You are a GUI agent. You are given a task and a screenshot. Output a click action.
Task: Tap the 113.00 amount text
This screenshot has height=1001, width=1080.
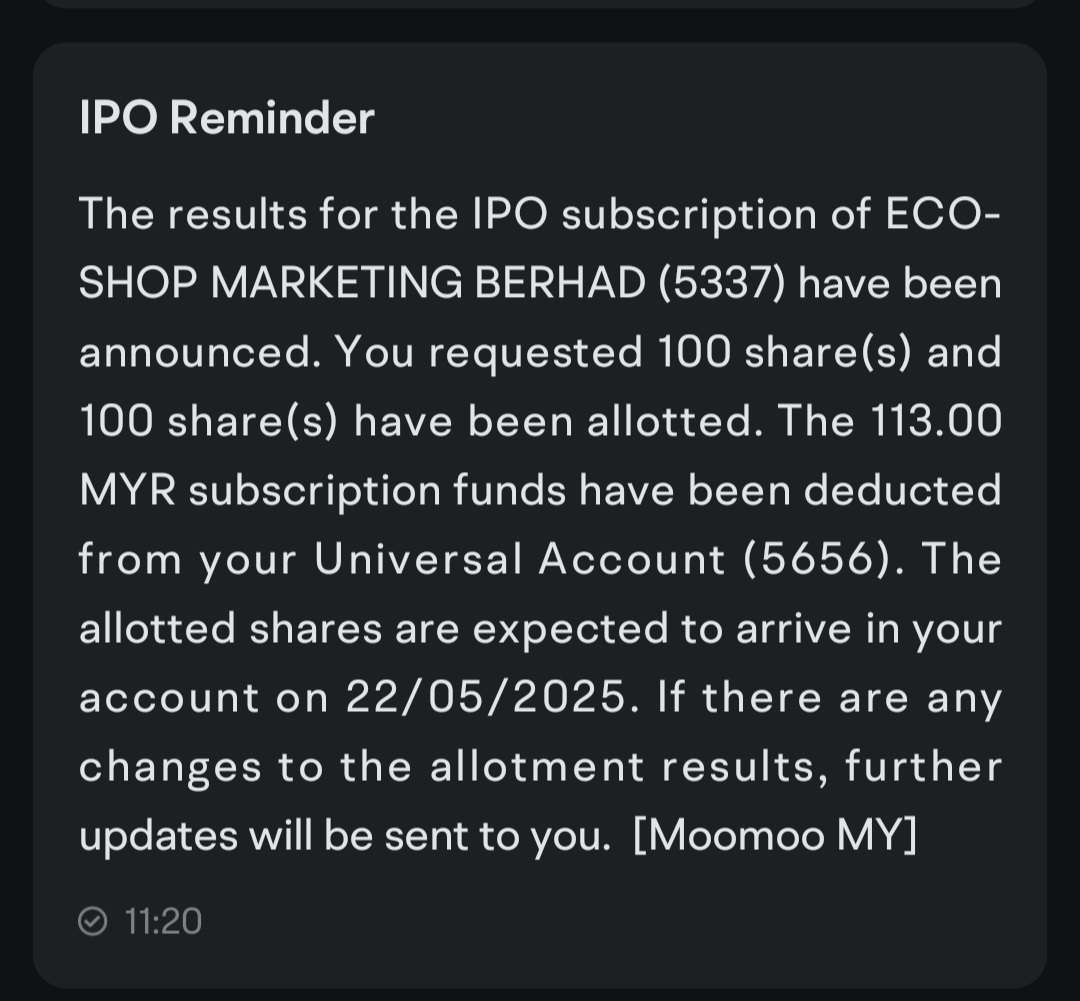tap(936, 420)
